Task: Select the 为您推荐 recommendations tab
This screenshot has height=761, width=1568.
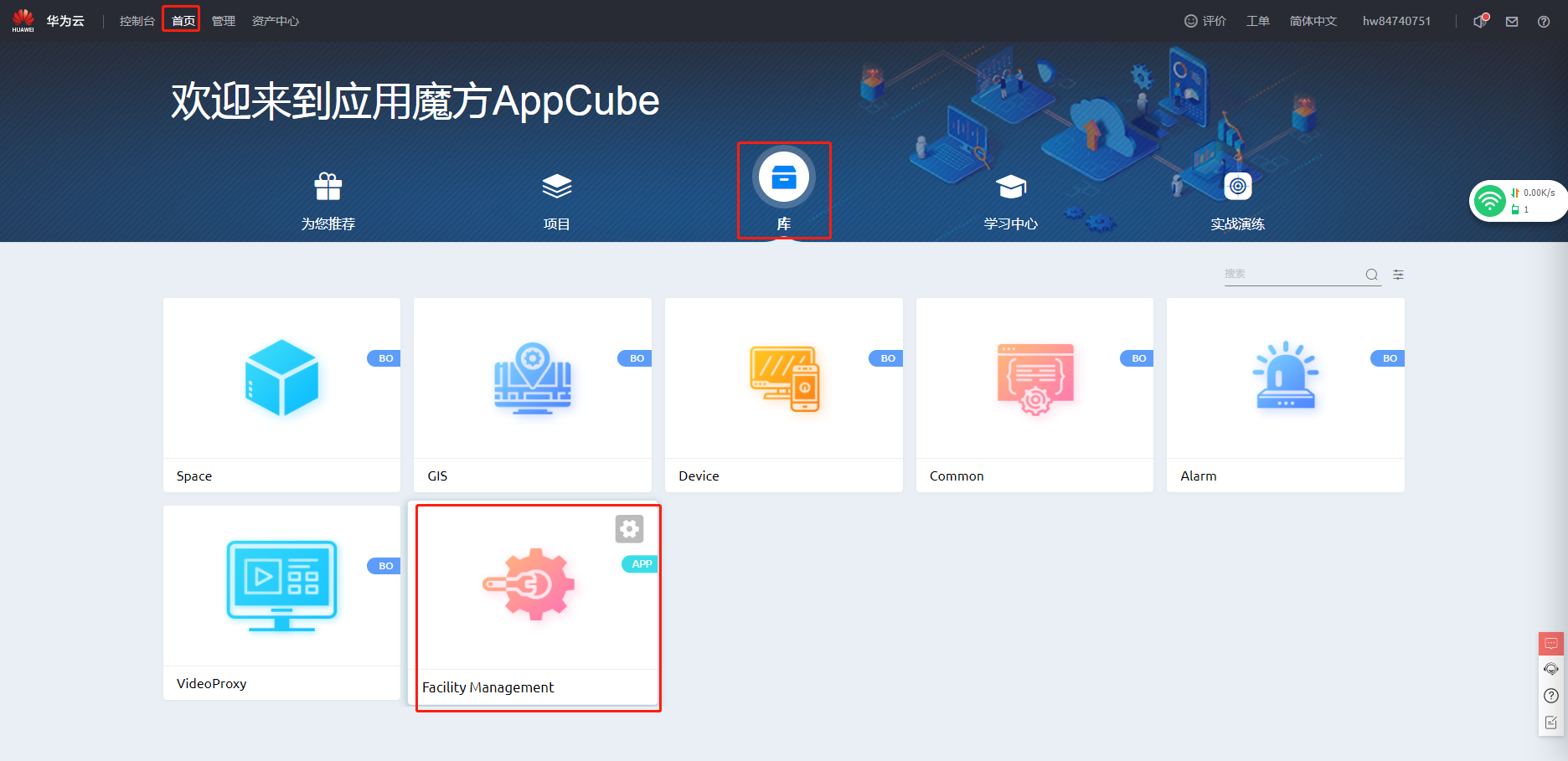Action: click(x=328, y=201)
